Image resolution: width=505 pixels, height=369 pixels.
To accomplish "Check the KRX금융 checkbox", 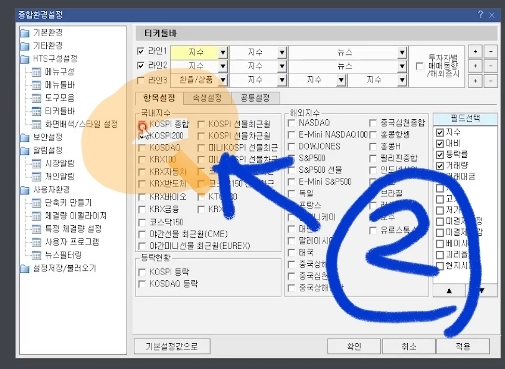I will tap(142, 210).
